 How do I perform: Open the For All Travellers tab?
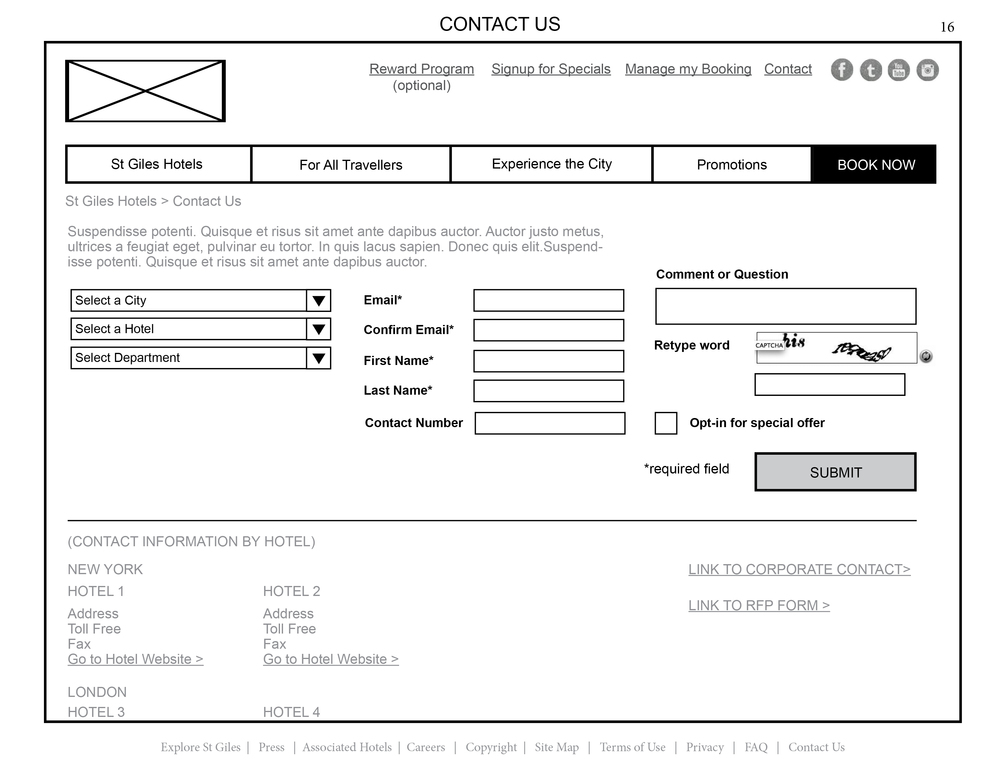[351, 165]
